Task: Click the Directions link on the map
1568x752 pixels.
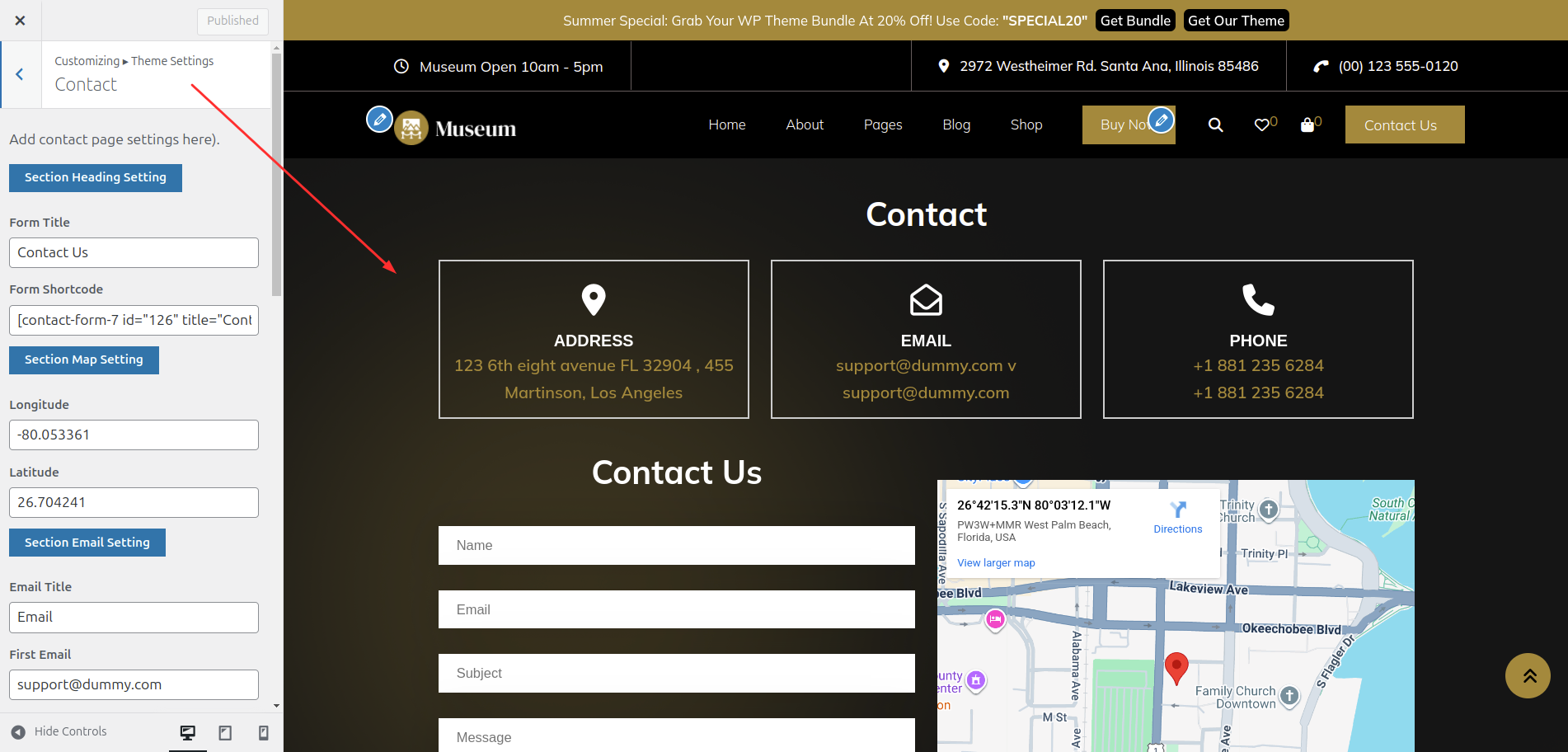Action: coord(1178,529)
